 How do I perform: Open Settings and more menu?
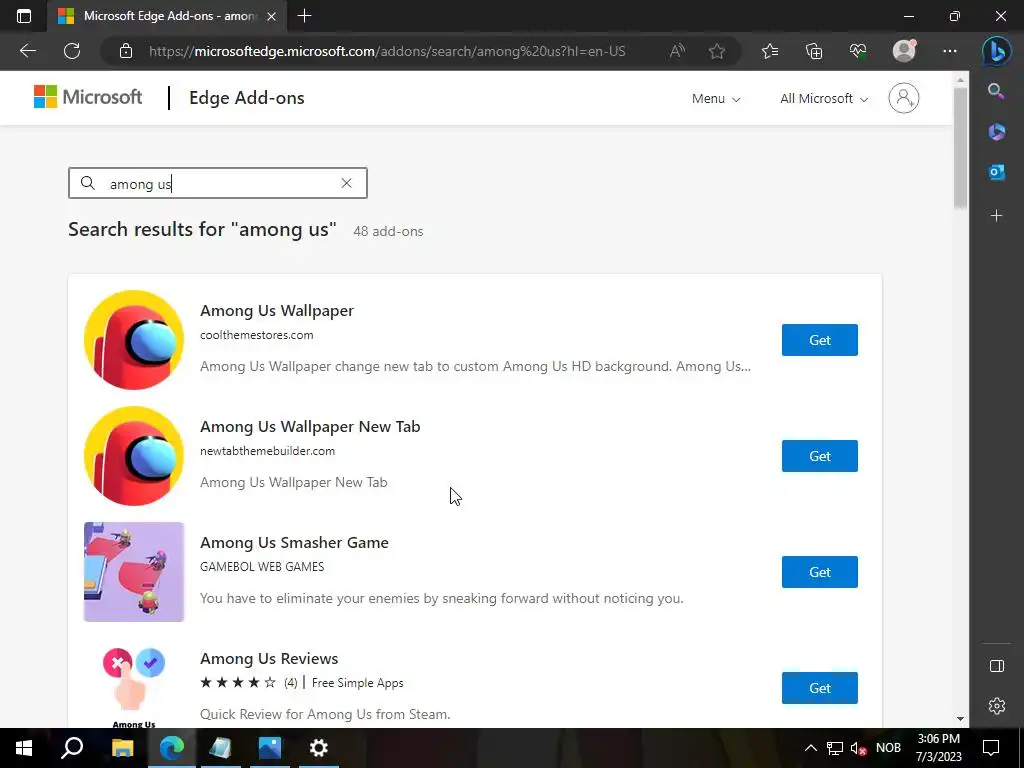click(950, 51)
